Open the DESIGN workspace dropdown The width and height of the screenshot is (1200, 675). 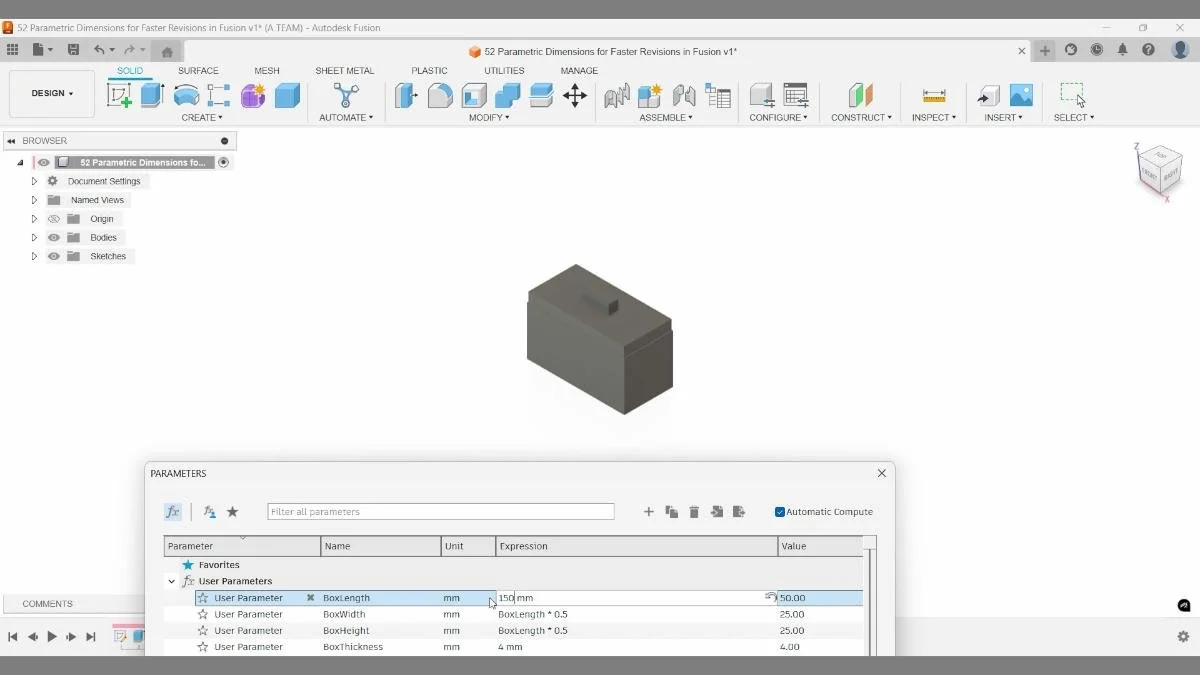52,93
